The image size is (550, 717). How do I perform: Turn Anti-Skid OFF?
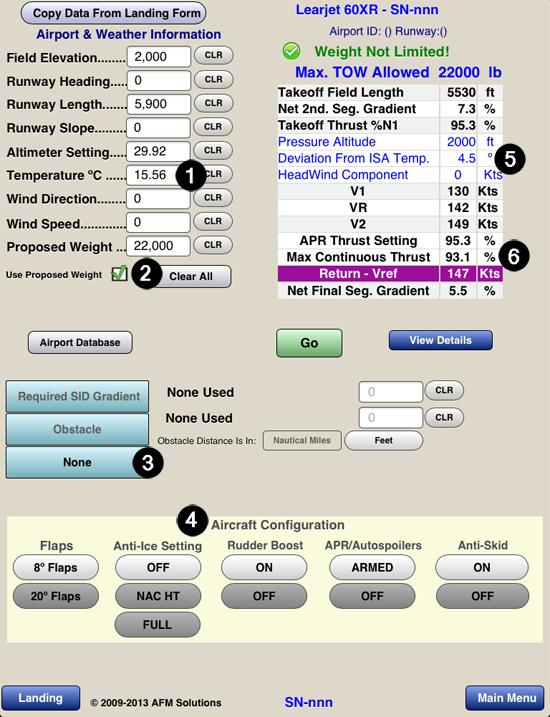coord(482,596)
